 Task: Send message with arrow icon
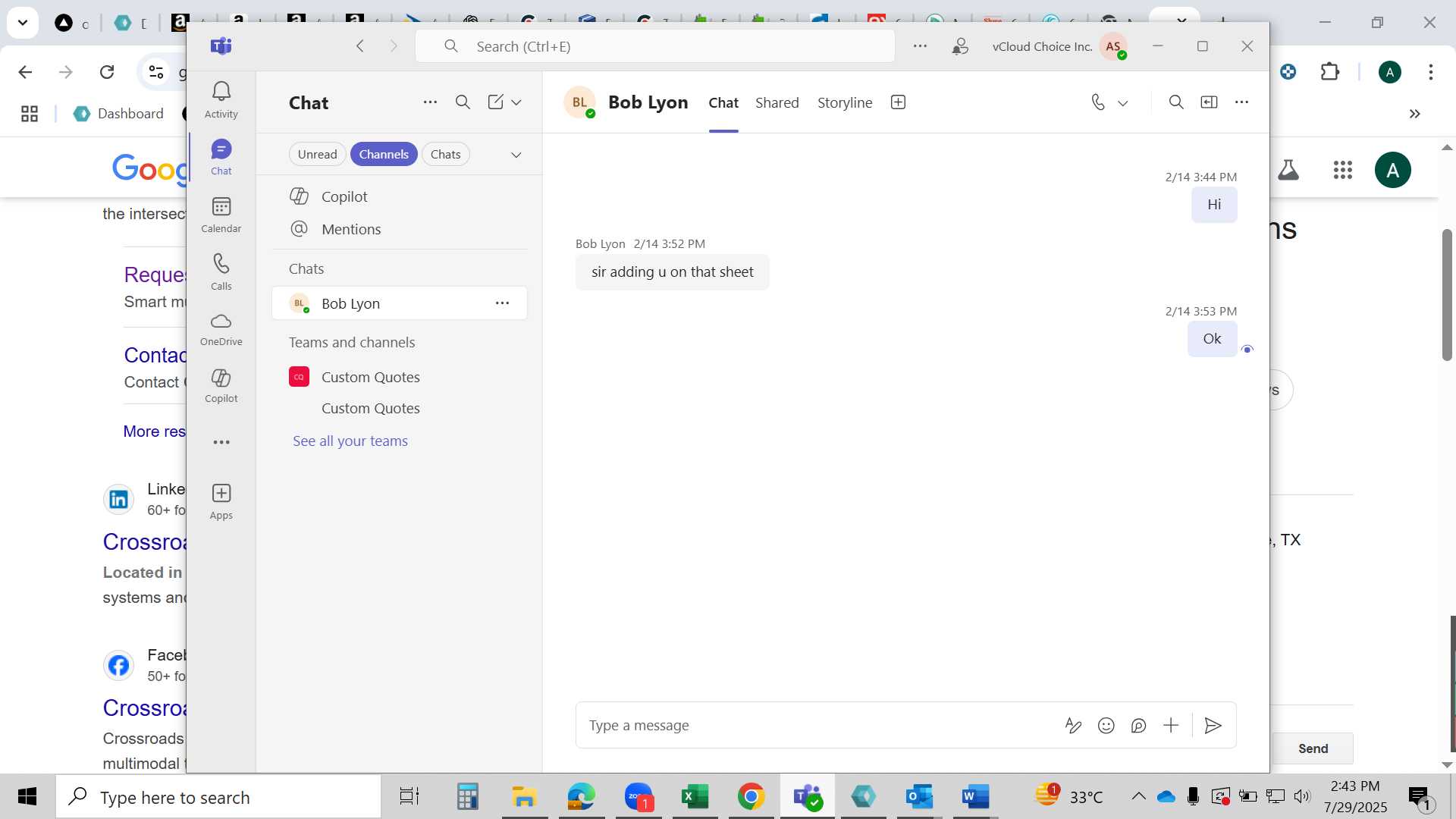[1213, 726]
